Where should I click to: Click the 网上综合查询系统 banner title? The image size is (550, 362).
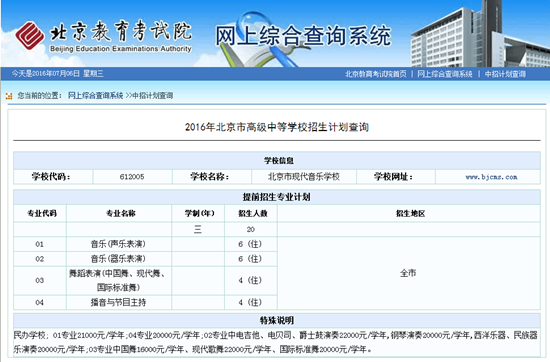click(303, 35)
